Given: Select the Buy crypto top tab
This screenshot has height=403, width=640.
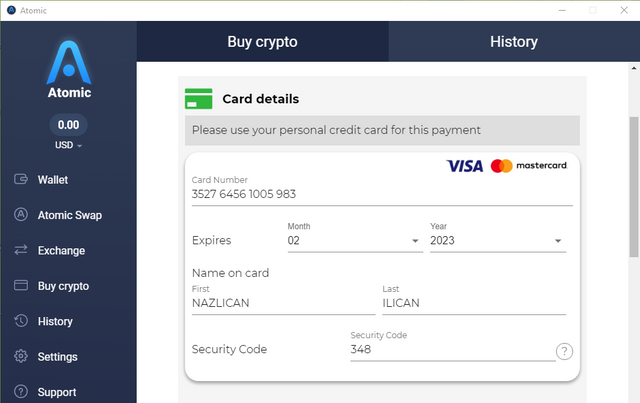Looking at the screenshot, I should [262, 42].
